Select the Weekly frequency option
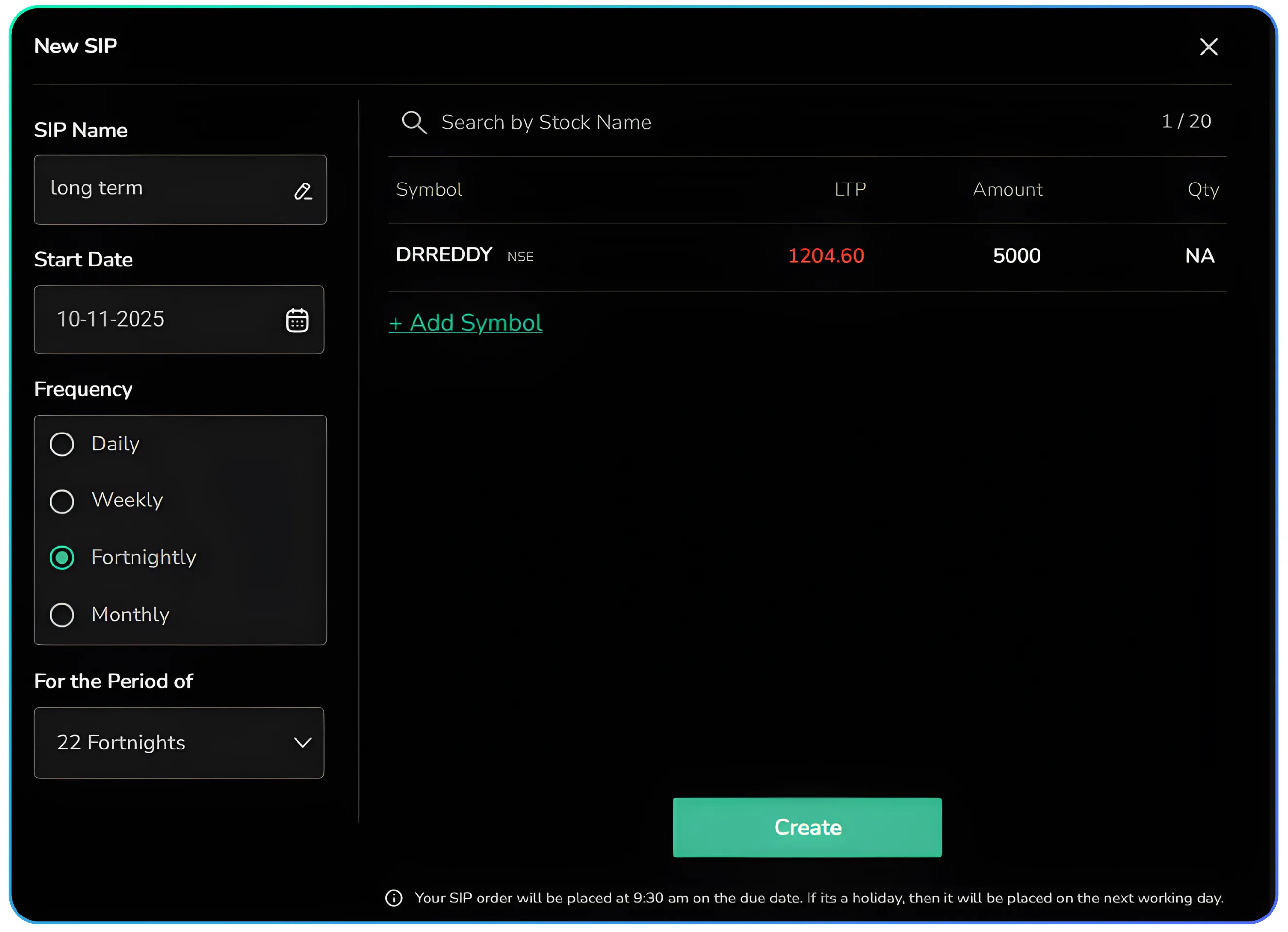This screenshot has width=1288, height=932. (62, 501)
